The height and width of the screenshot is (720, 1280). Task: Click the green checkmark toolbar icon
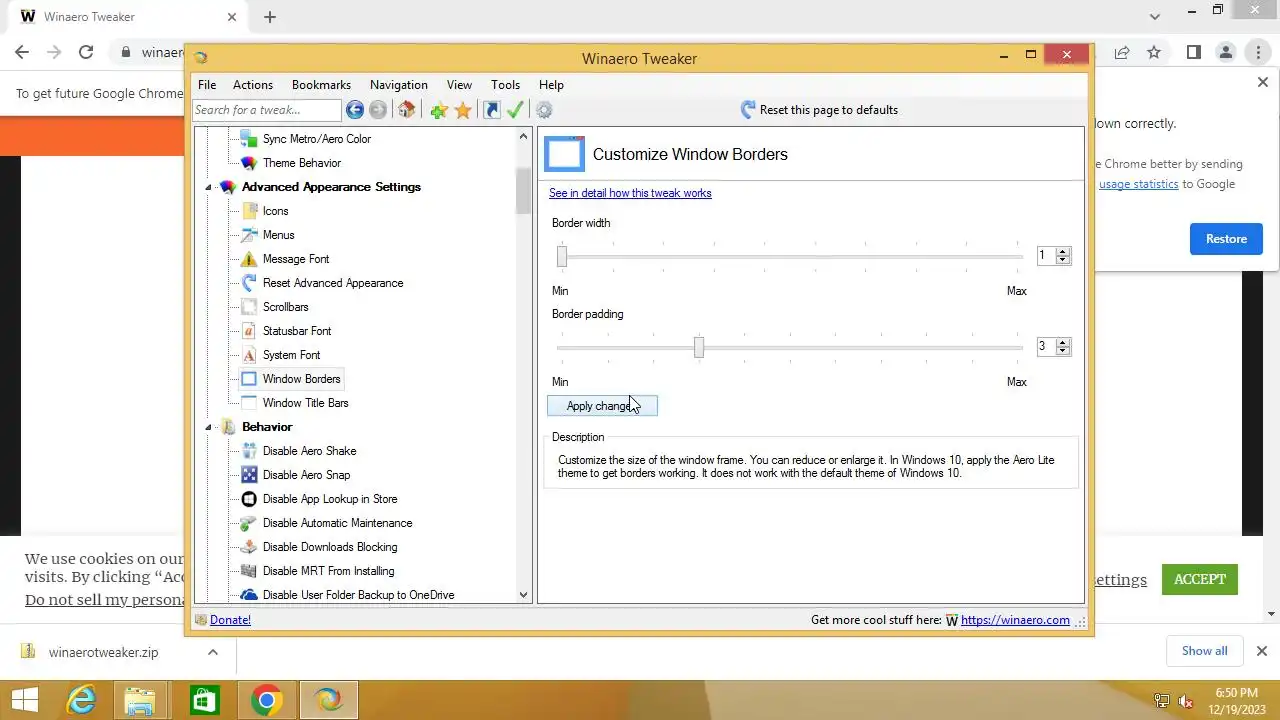point(516,110)
